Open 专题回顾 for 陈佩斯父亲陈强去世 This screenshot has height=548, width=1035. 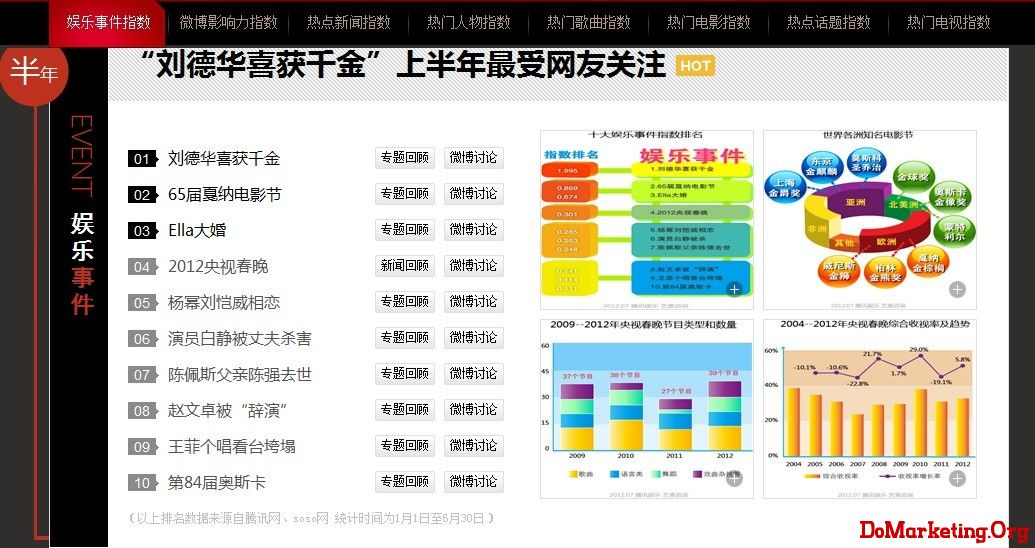coord(405,374)
